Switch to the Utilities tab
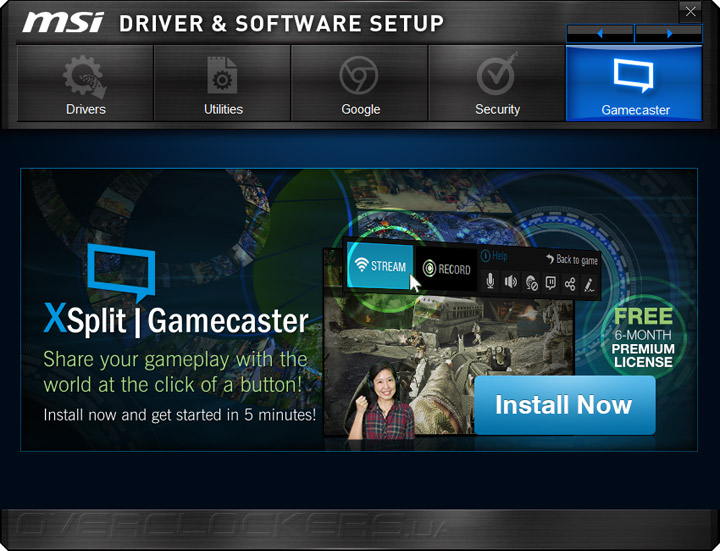 point(222,83)
